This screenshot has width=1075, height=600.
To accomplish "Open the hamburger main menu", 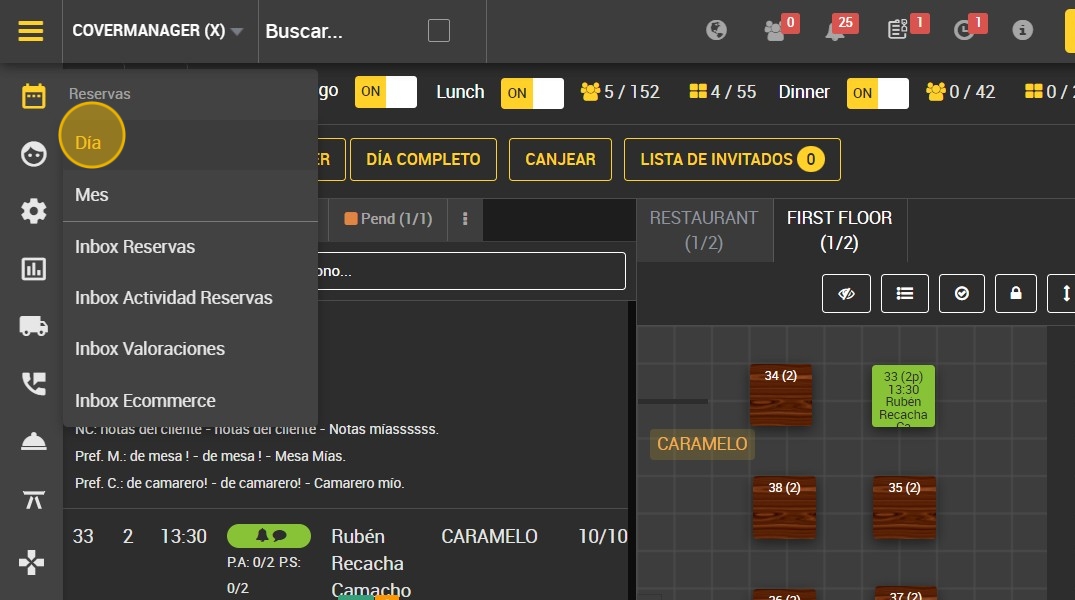I will point(31,31).
